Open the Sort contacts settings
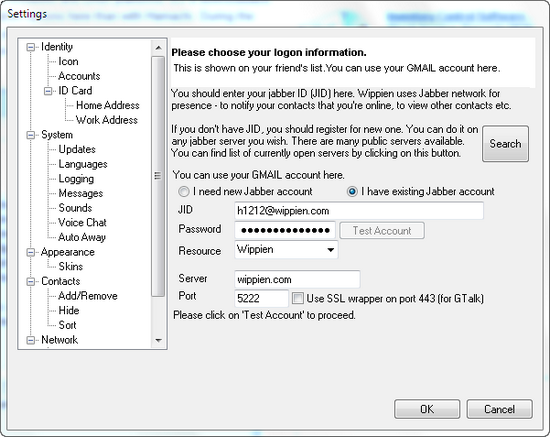The width and height of the screenshot is (550, 437). pos(67,325)
